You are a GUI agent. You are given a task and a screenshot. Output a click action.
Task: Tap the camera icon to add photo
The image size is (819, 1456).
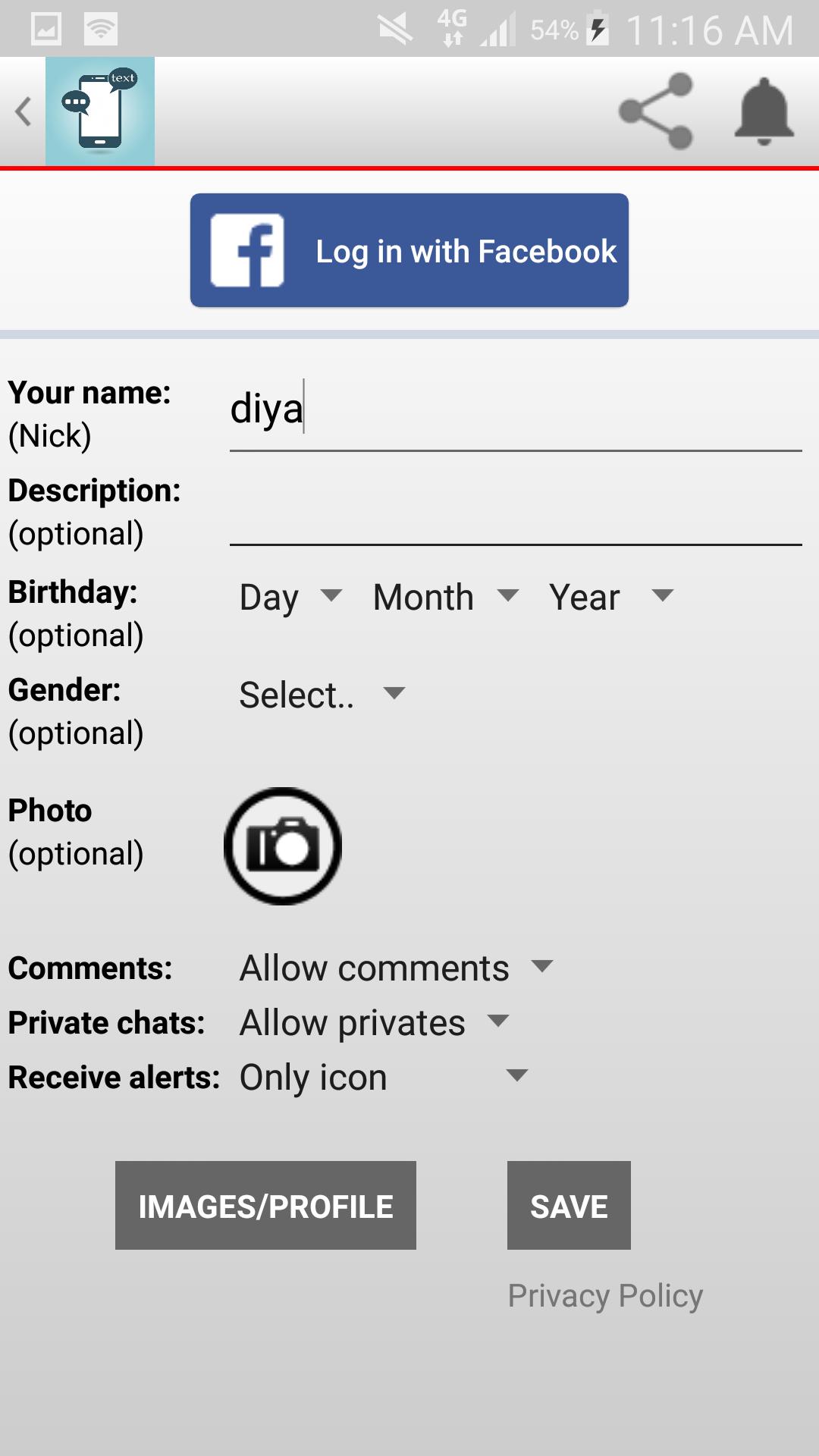[x=283, y=846]
